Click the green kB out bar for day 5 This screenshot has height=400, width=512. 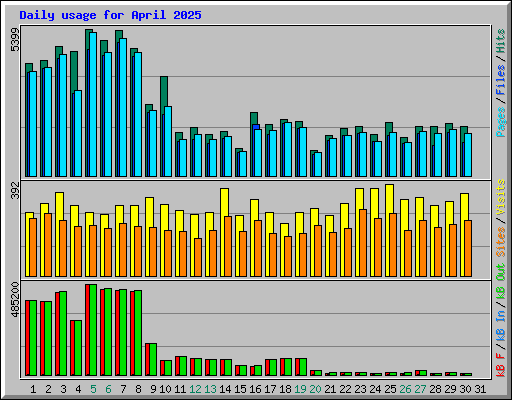point(93,330)
